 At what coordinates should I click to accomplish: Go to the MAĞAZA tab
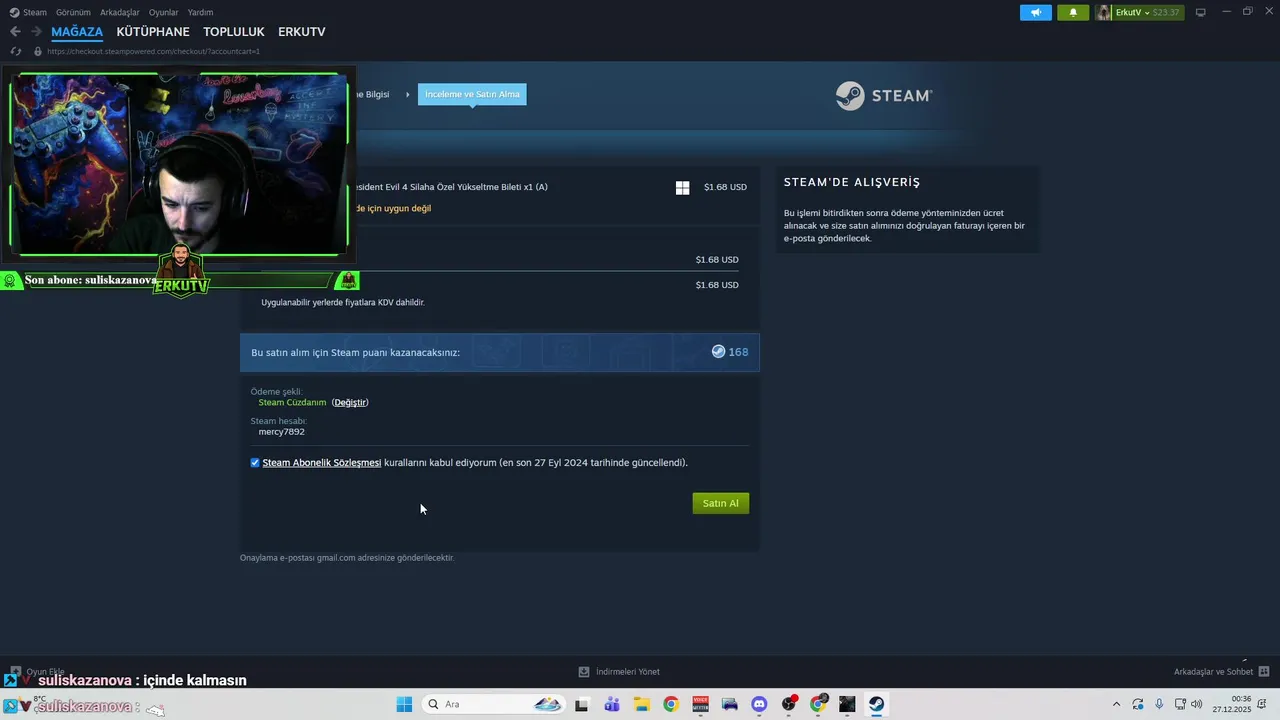click(x=77, y=32)
